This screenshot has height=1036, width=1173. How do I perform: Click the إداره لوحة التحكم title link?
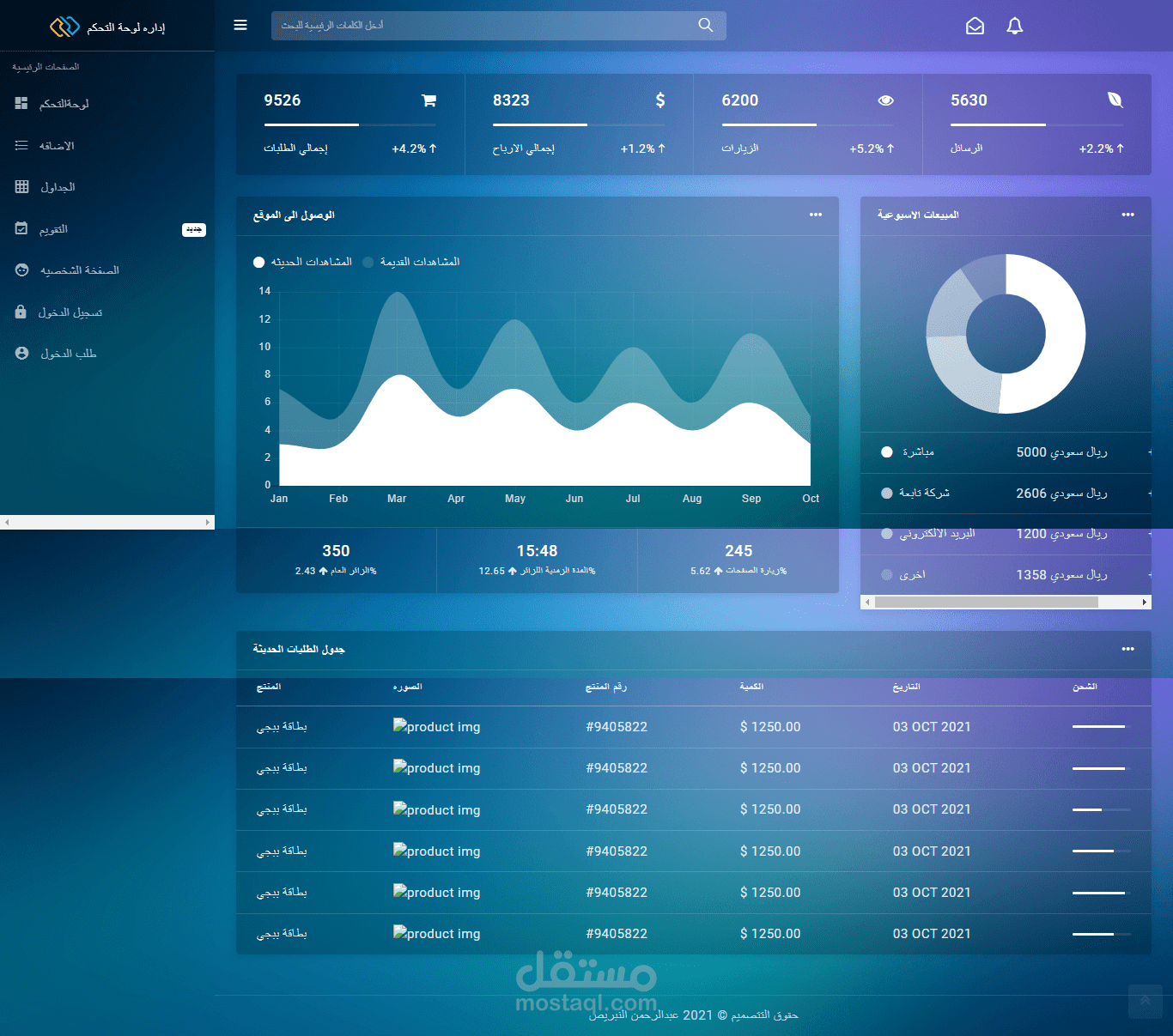pyautogui.click(x=125, y=28)
